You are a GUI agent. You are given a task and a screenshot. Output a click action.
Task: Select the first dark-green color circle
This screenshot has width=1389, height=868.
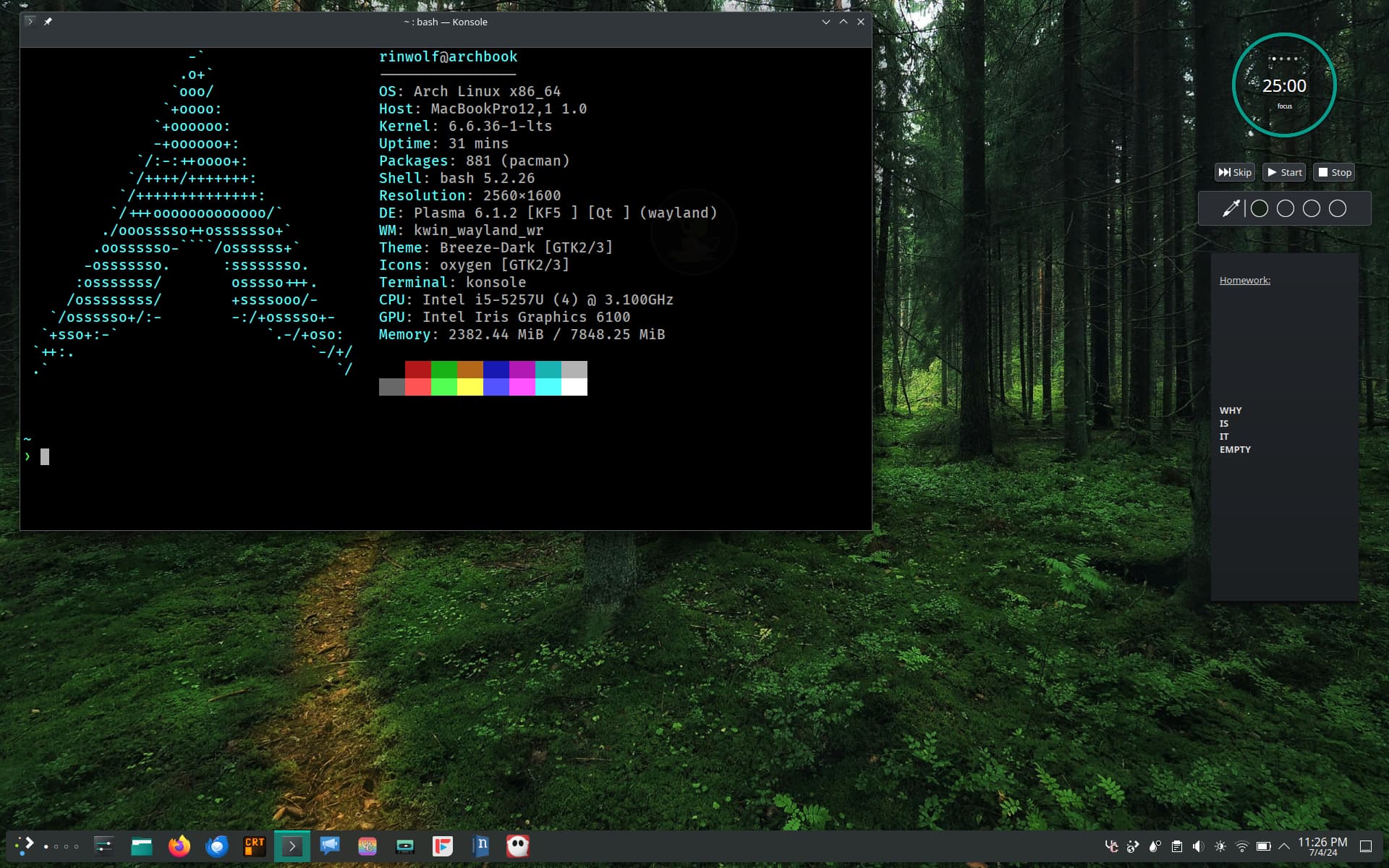pos(1260,208)
